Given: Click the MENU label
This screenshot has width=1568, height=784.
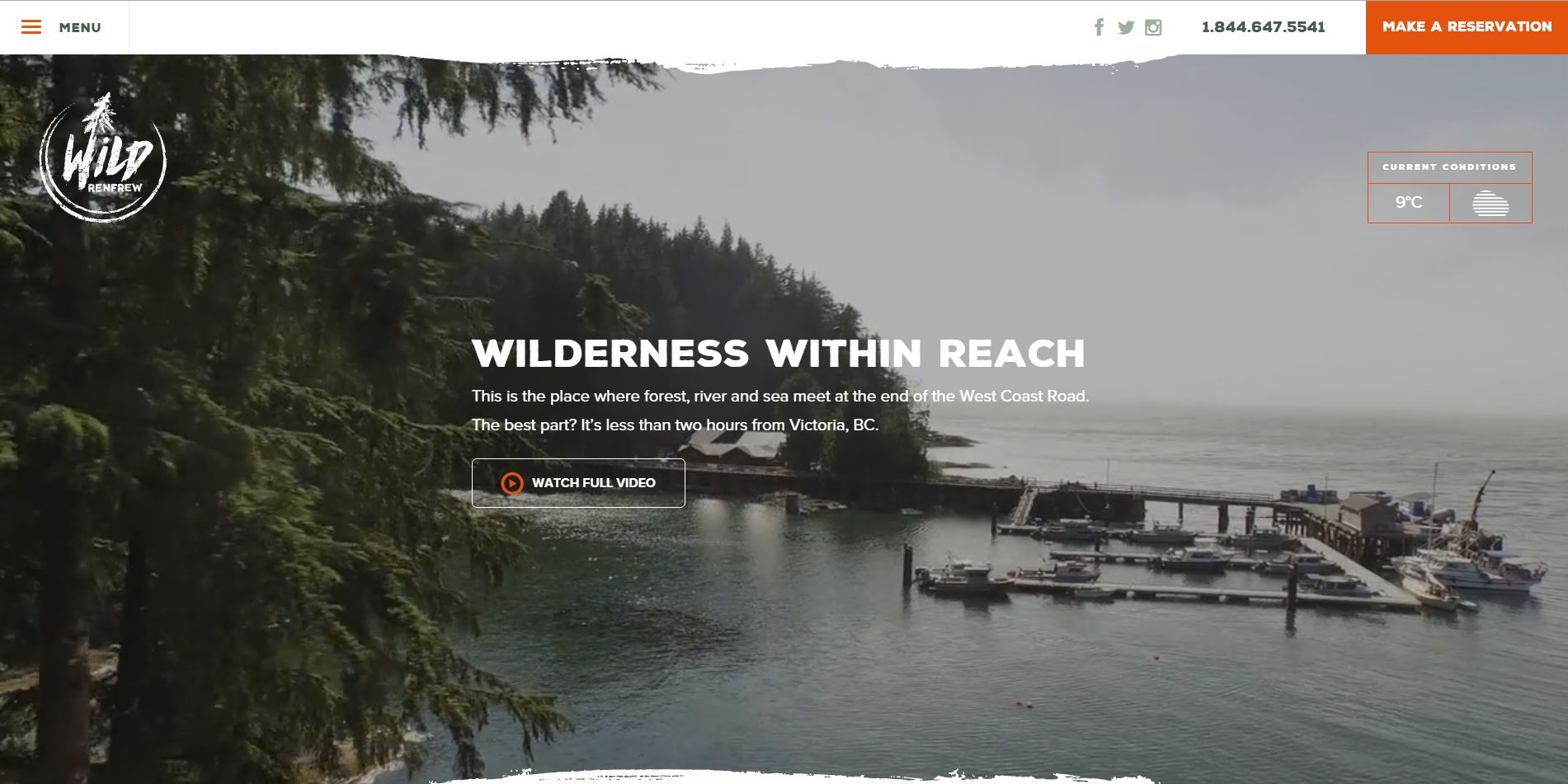Looking at the screenshot, I should pos(80,27).
